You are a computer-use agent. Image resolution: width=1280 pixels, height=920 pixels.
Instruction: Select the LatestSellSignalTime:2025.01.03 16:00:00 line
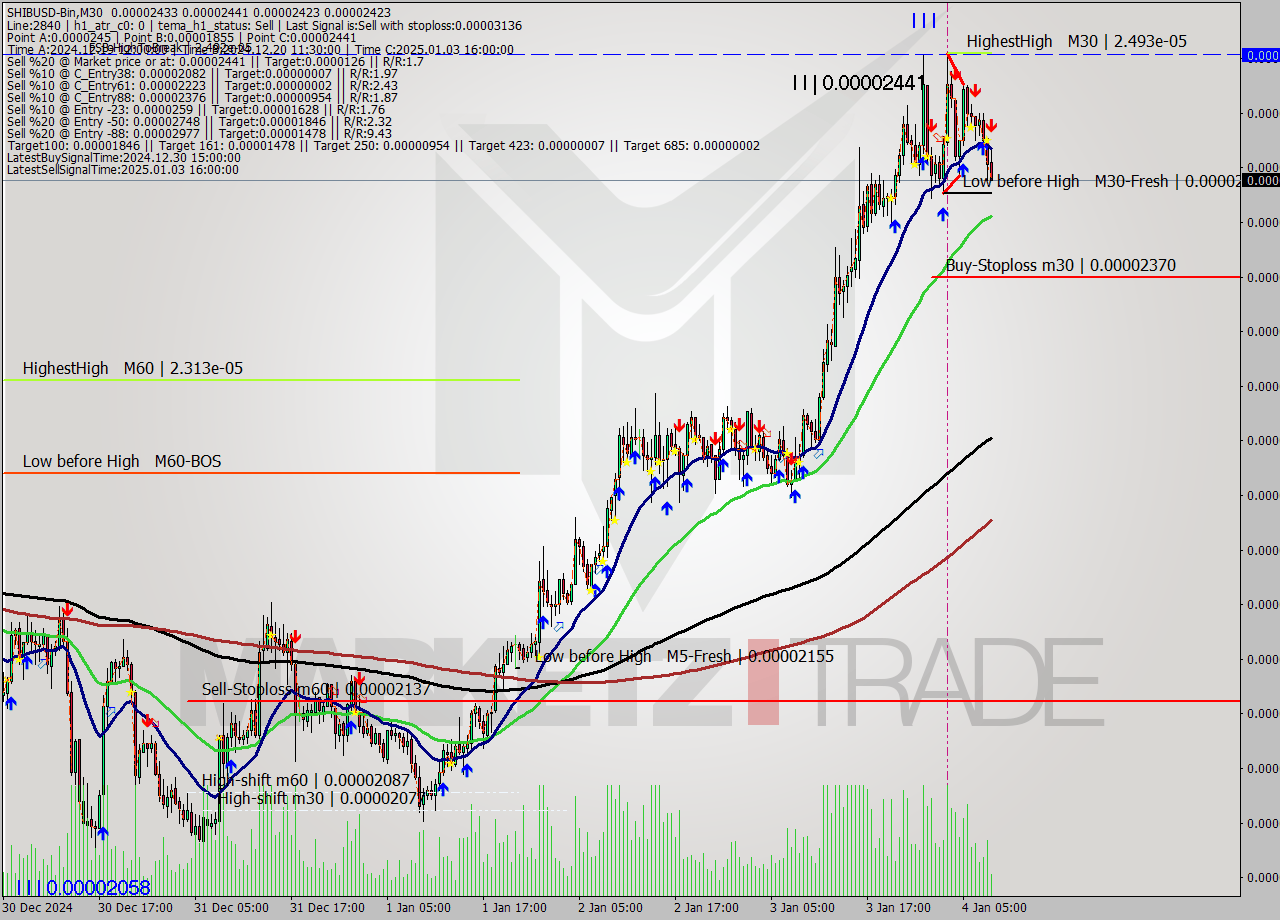[x=122, y=170]
